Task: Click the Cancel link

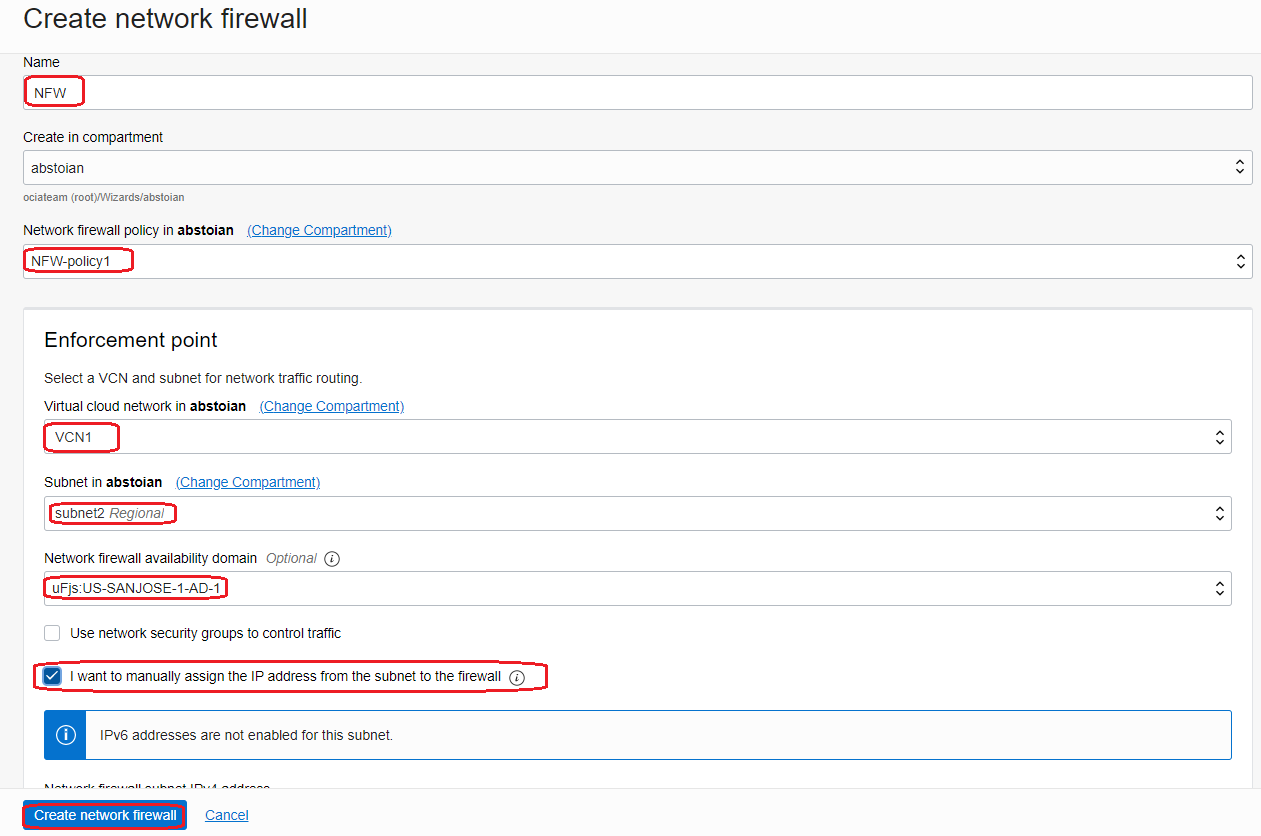Action: click(x=227, y=815)
